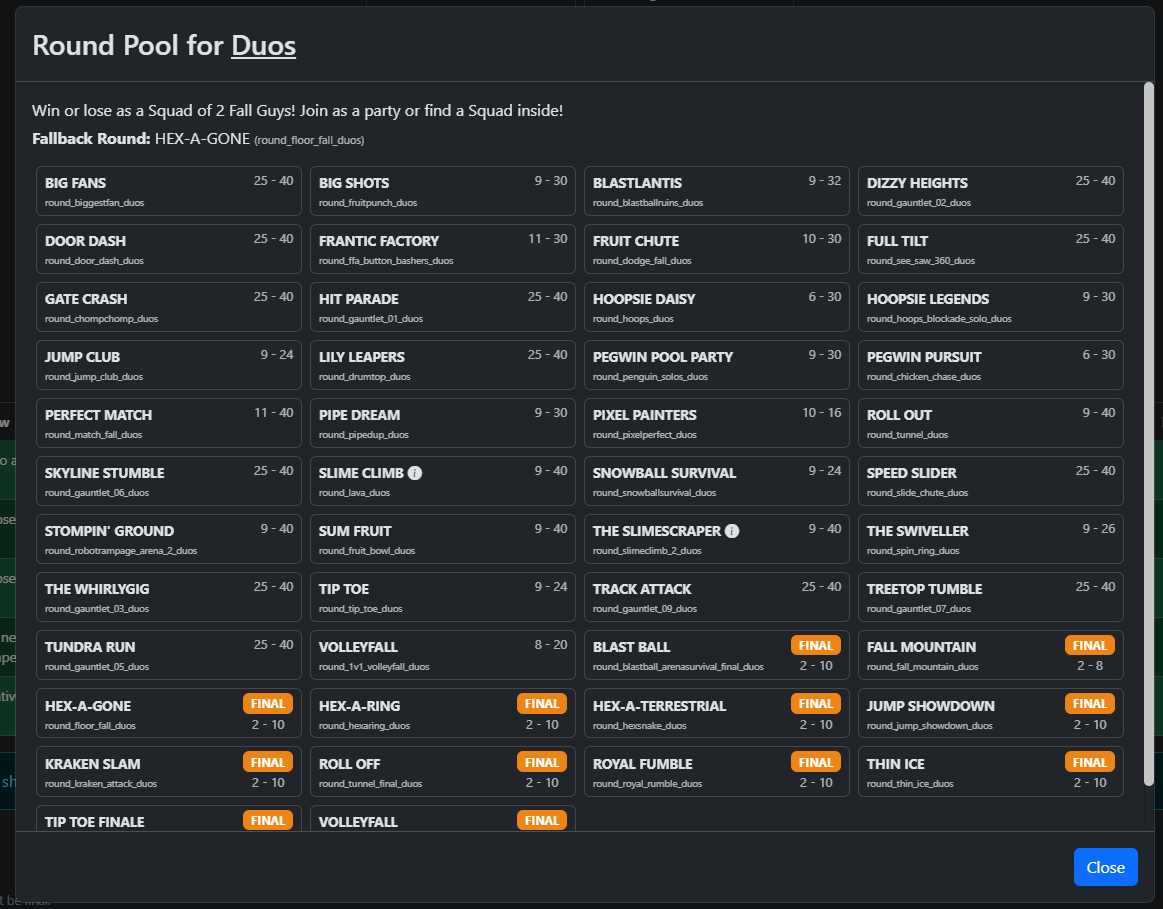
Task: Click the FINAL badge on FALL MOUNTAIN
Action: click(1090, 645)
